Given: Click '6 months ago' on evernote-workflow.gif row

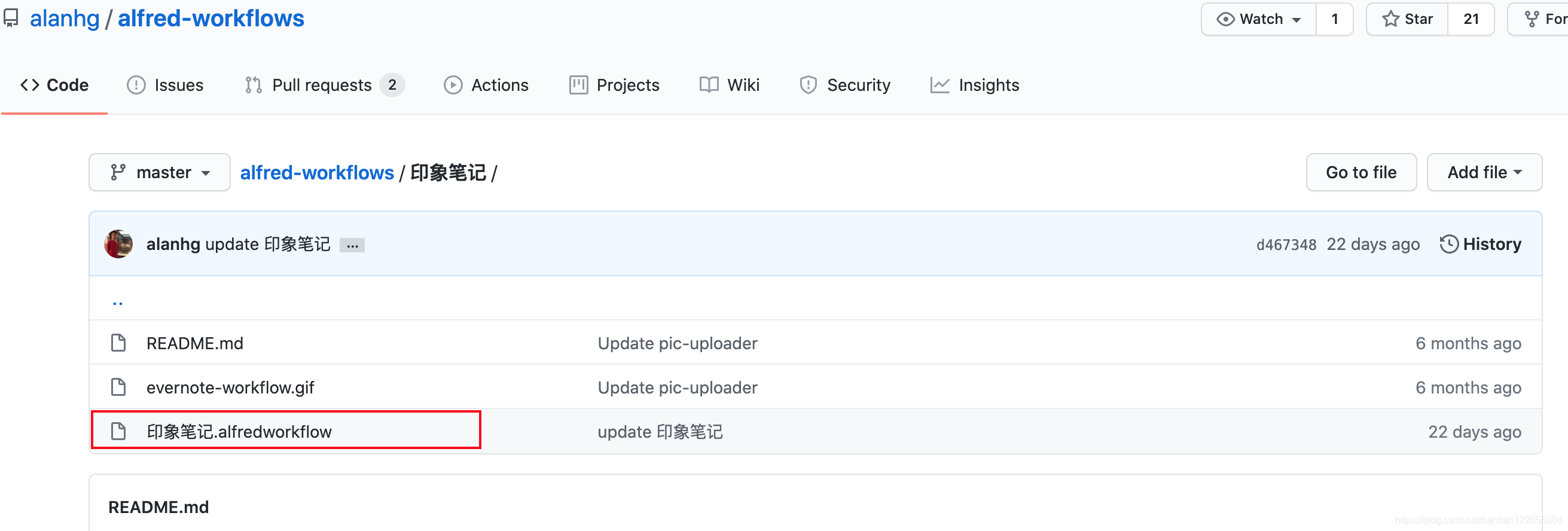Looking at the screenshot, I should pos(1468,388).
